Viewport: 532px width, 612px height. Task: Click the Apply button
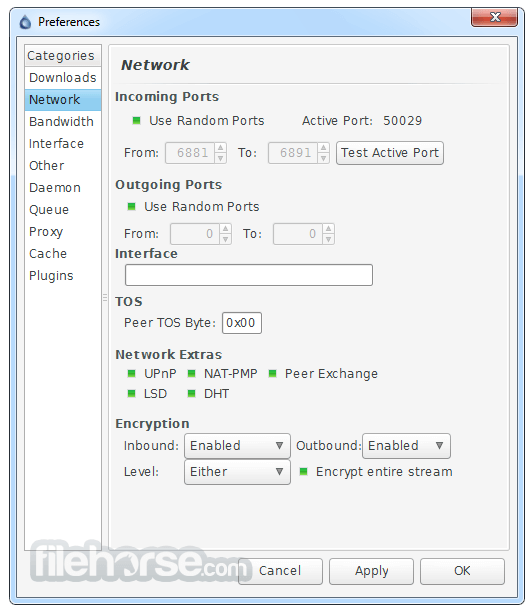pyautogui.click(x=371, y=571)
